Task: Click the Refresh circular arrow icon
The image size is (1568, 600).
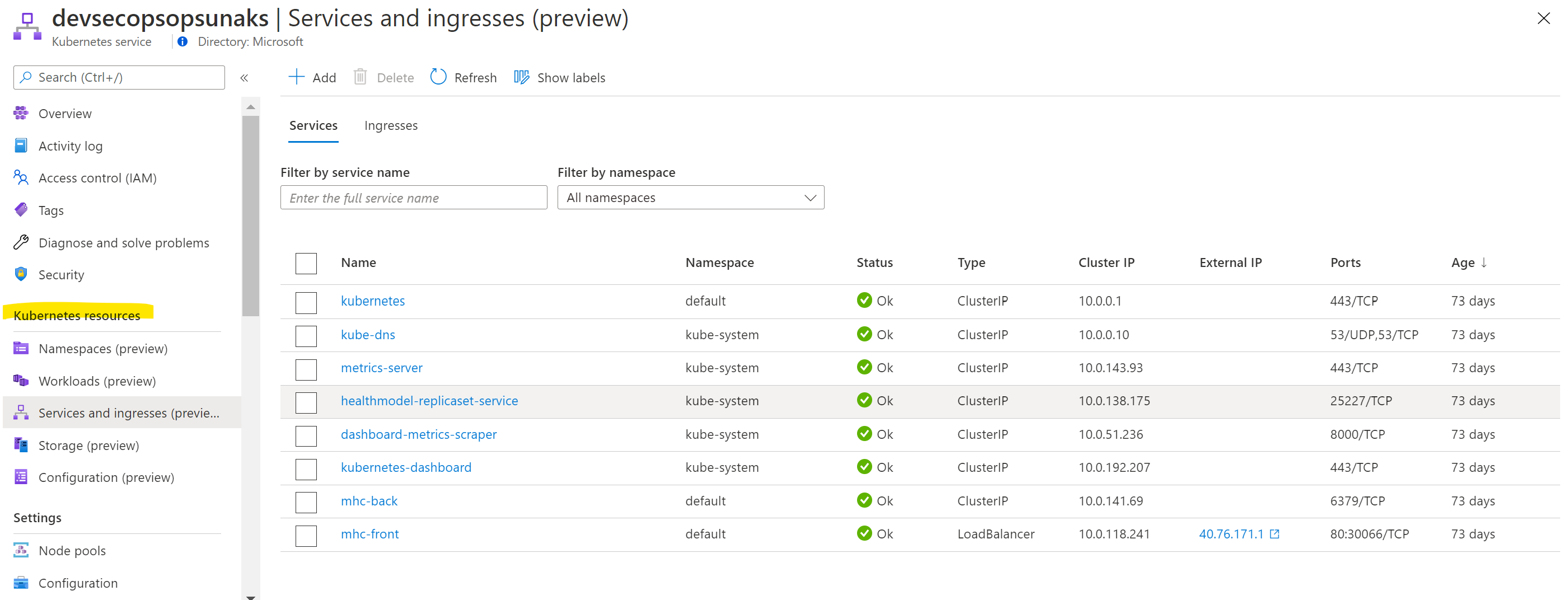Action: tap(438, 77)
